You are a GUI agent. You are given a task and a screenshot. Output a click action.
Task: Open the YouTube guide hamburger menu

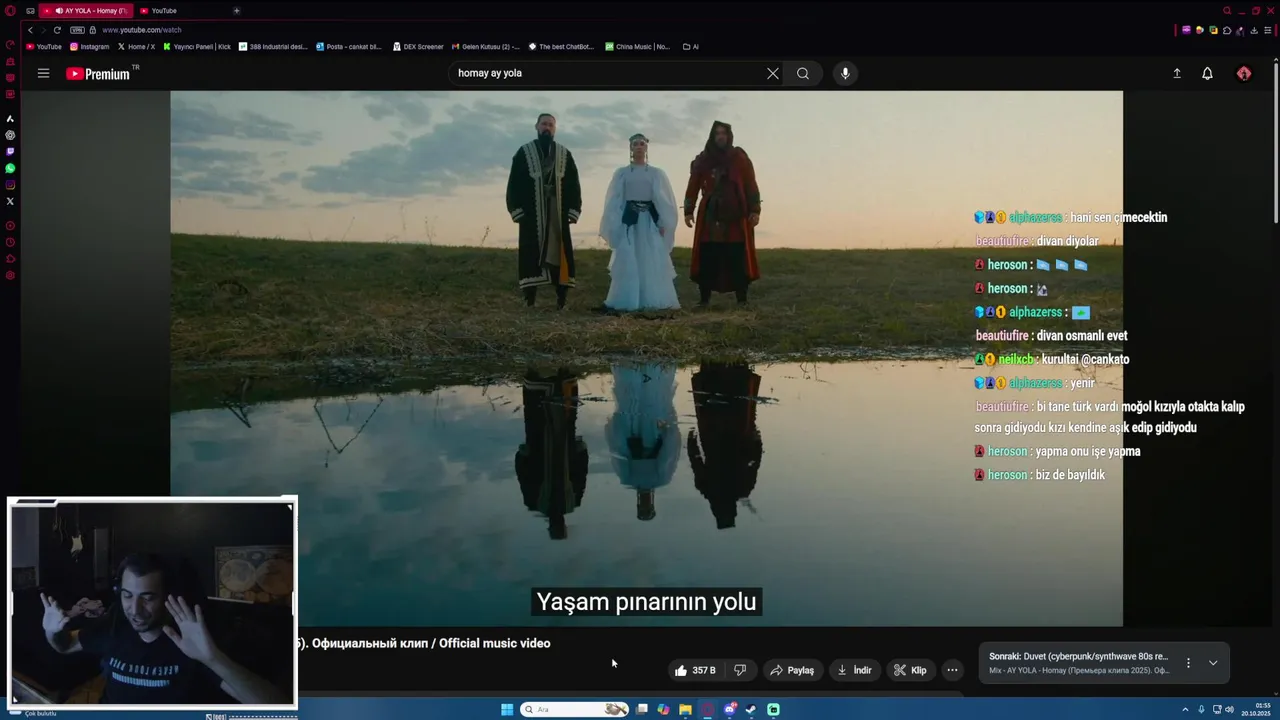[43, 73]
